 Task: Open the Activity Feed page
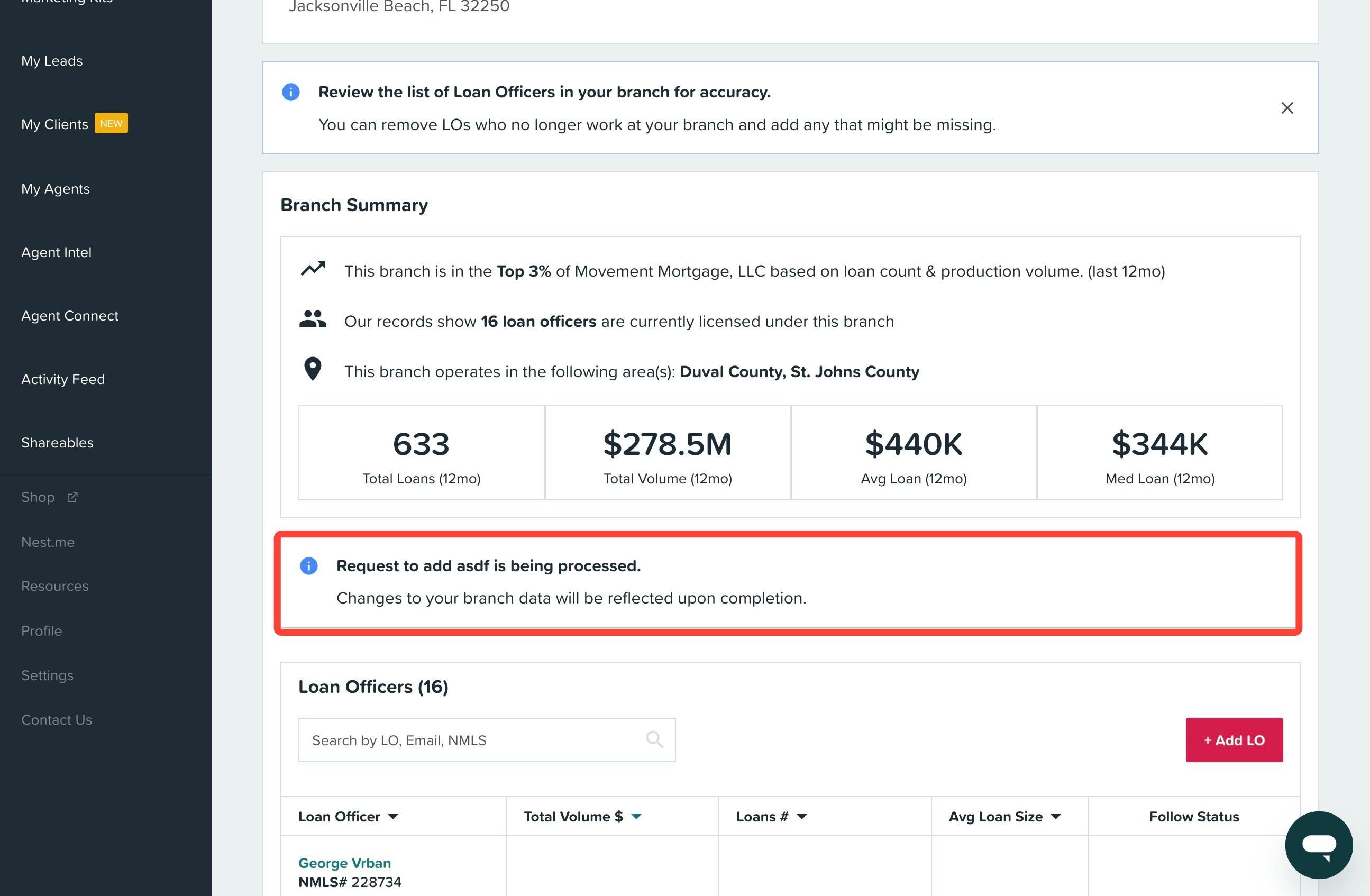(x=63, y=379)
